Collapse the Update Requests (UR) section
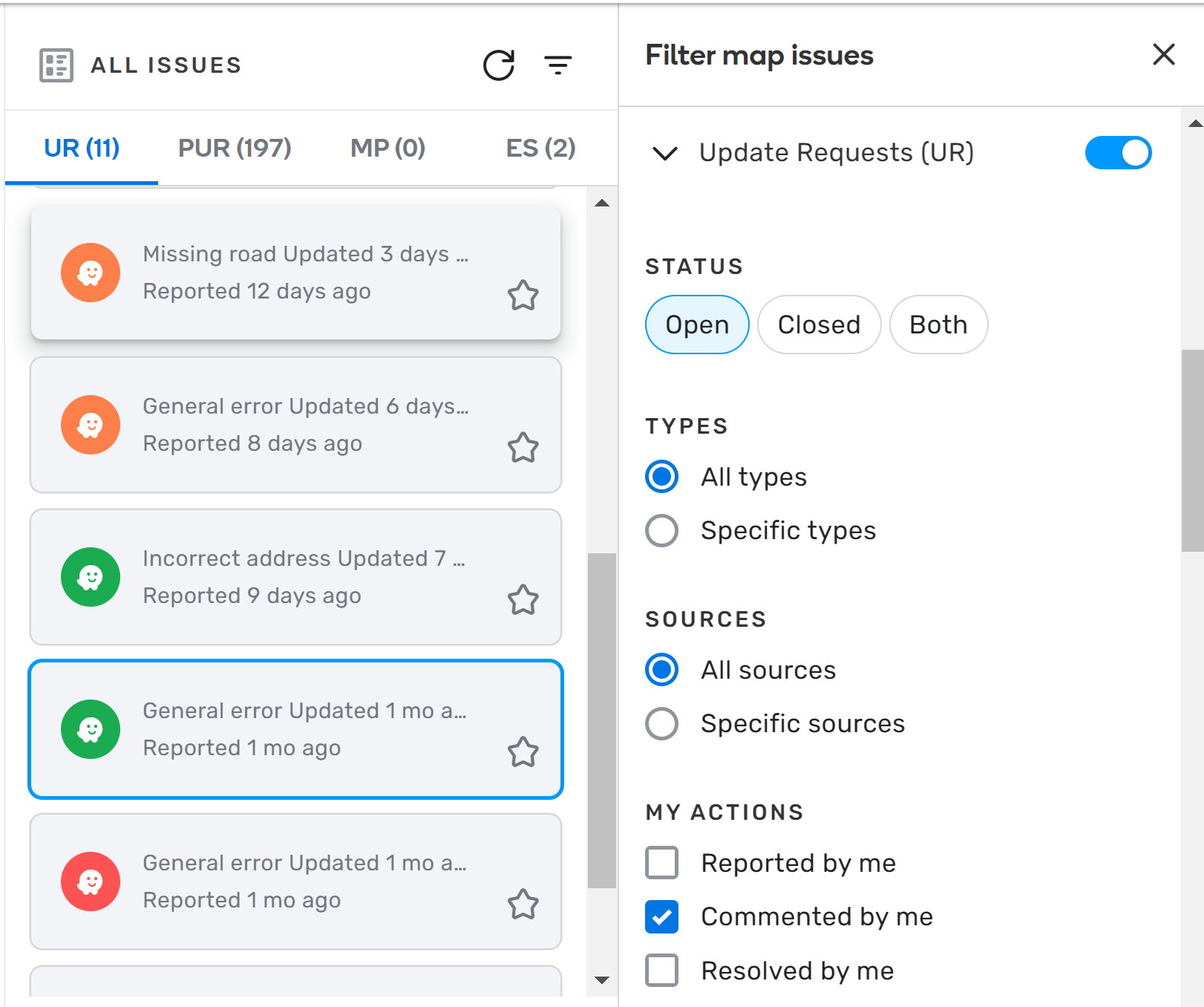The width and height of the screenshot is (1204, 1007). click(664, 153)
